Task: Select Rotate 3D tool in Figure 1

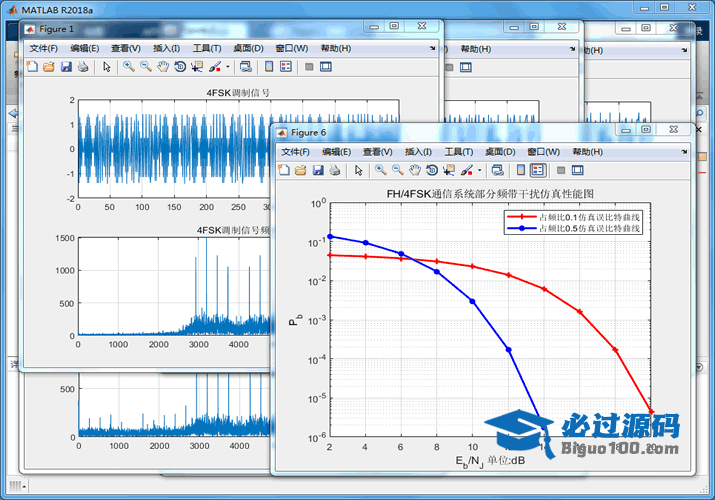Action: coord(180,67)
